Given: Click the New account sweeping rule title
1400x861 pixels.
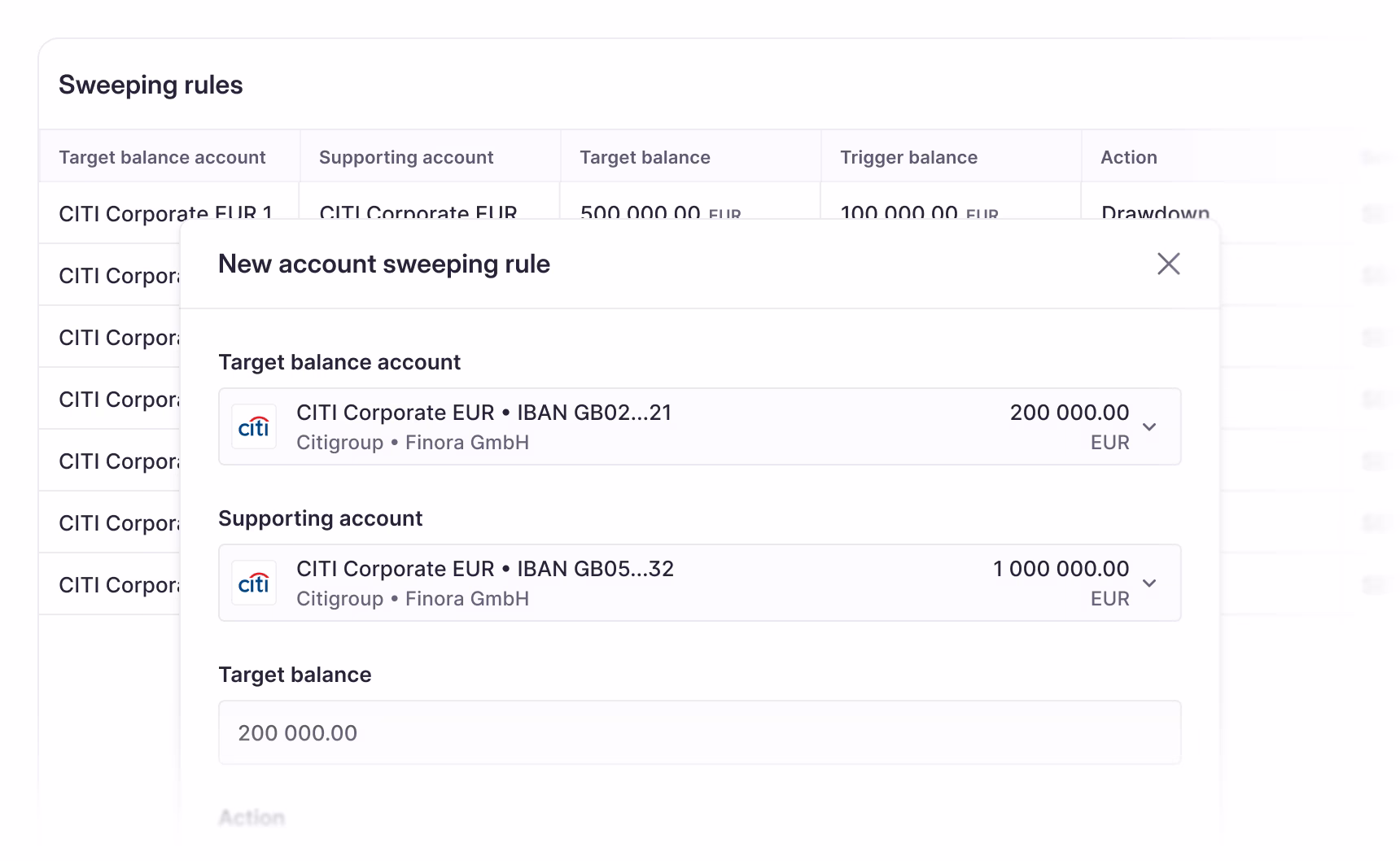Looking at the screenshot, I should [x=384, y=264].
